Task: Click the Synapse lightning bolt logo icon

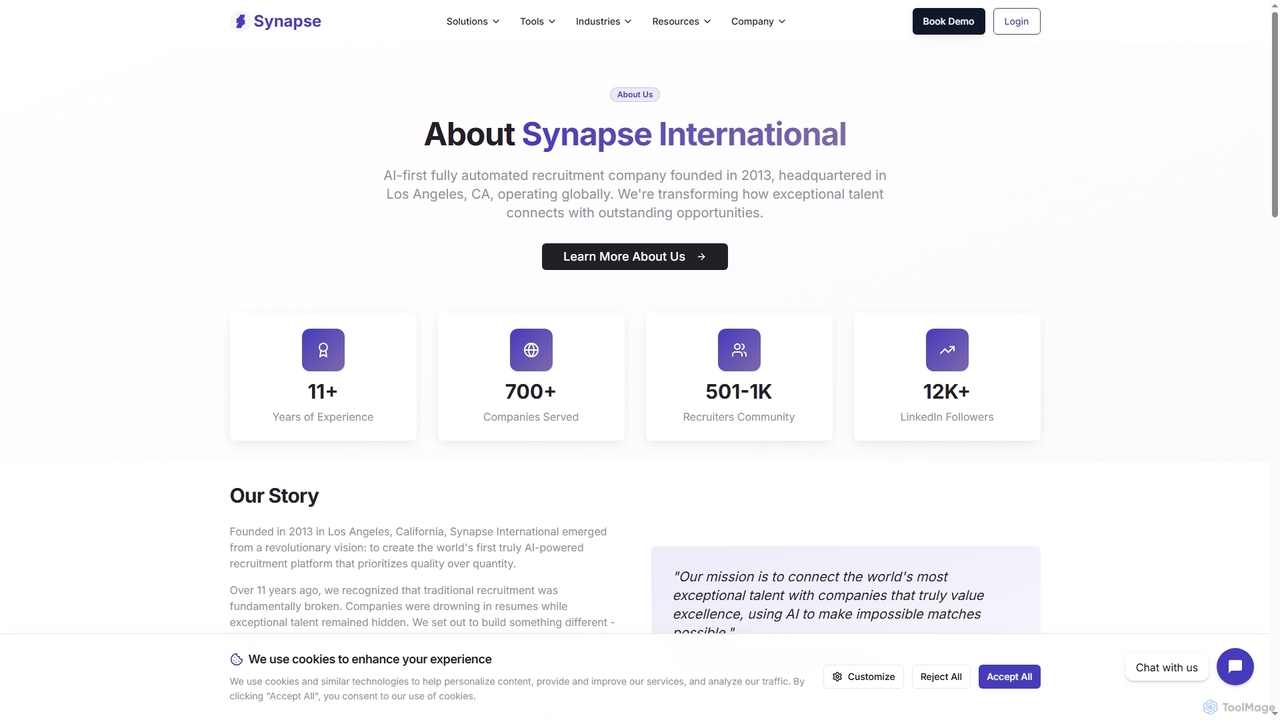Action: (240, 21)
